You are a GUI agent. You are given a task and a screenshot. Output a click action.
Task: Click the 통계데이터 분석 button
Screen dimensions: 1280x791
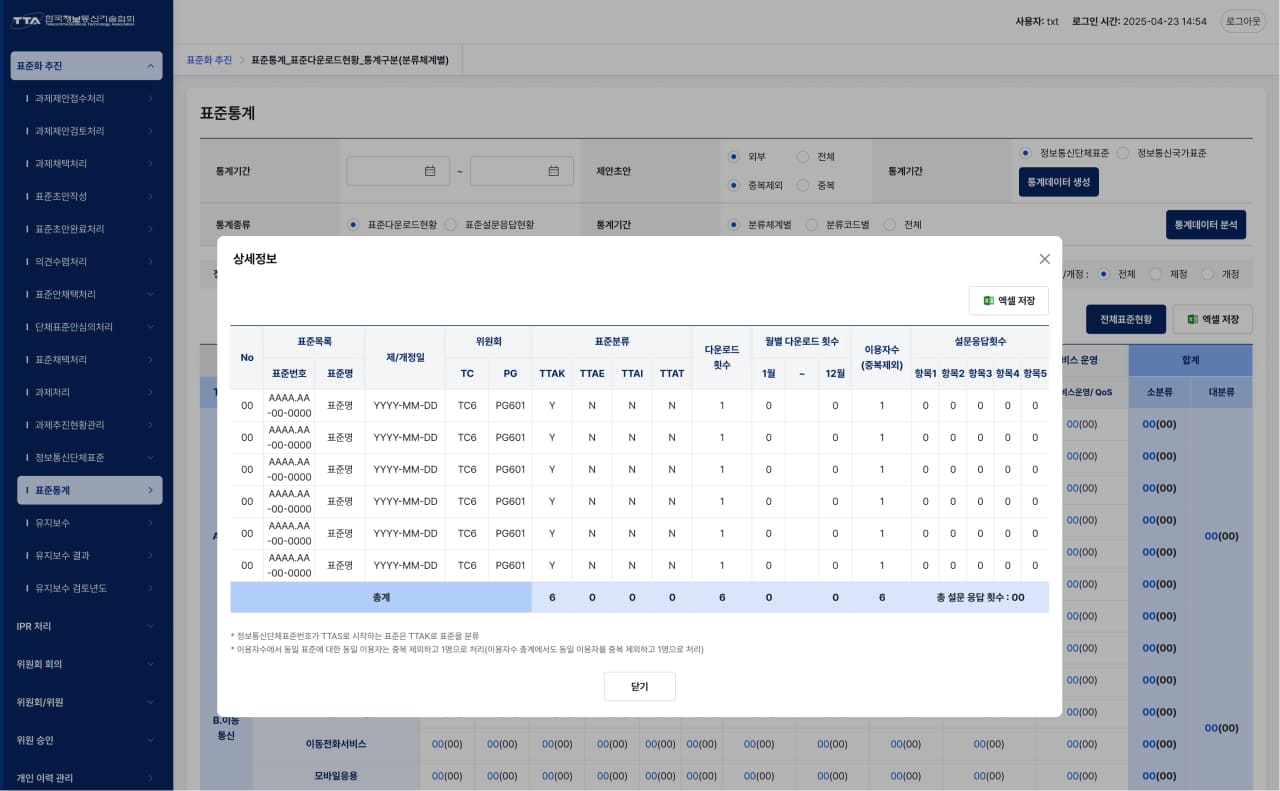point(1205,225)
